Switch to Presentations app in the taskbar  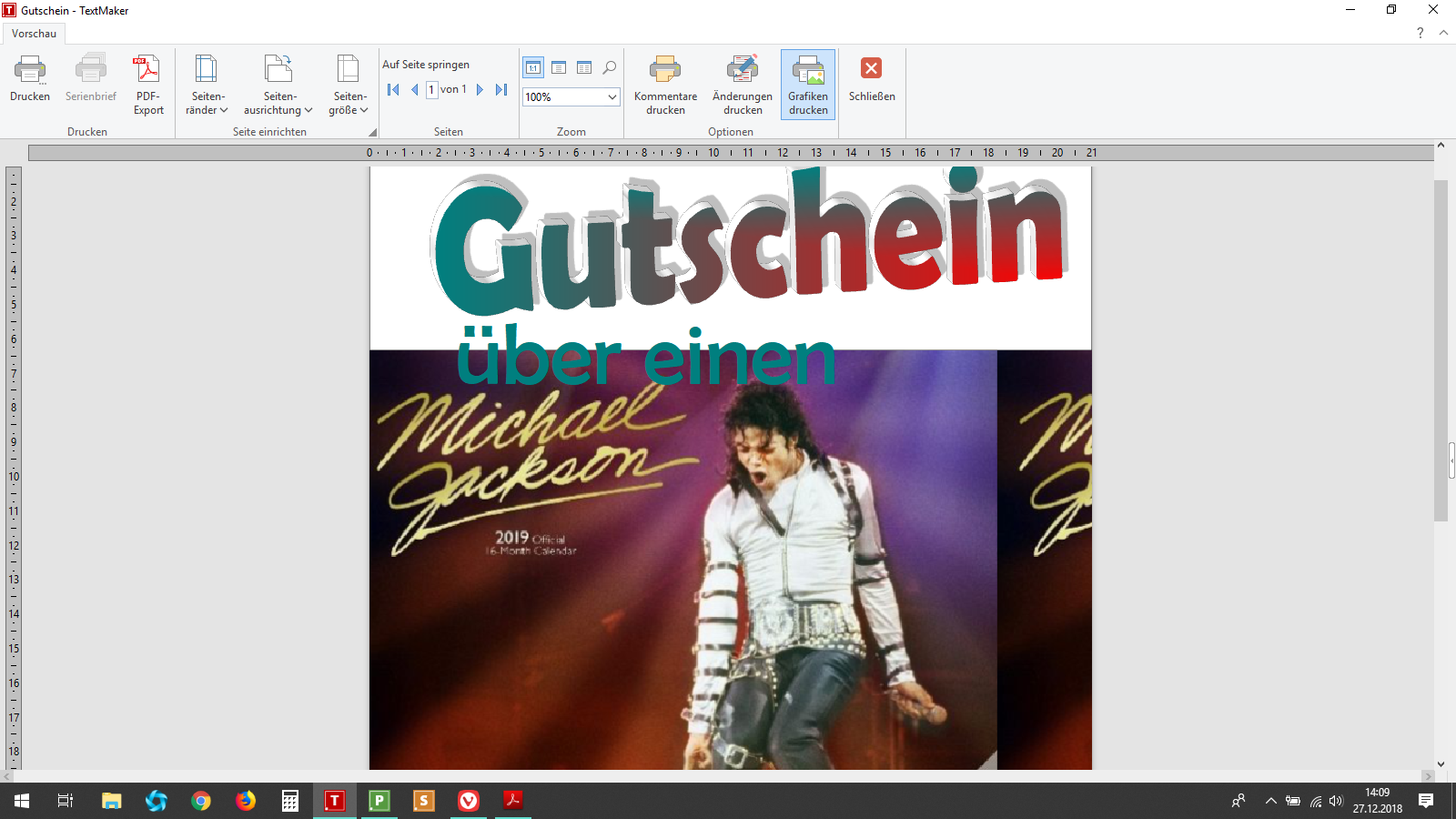pyautogui.click(x=424, y=801)
